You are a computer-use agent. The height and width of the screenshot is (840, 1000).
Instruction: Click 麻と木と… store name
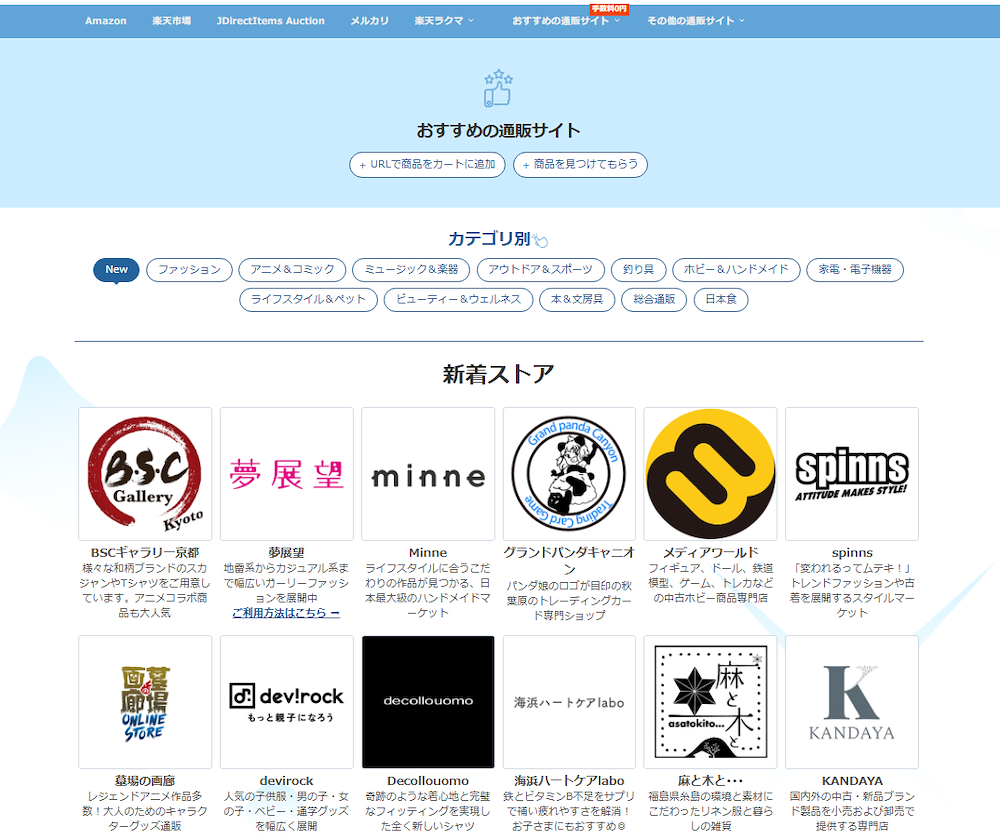[710, 781]
